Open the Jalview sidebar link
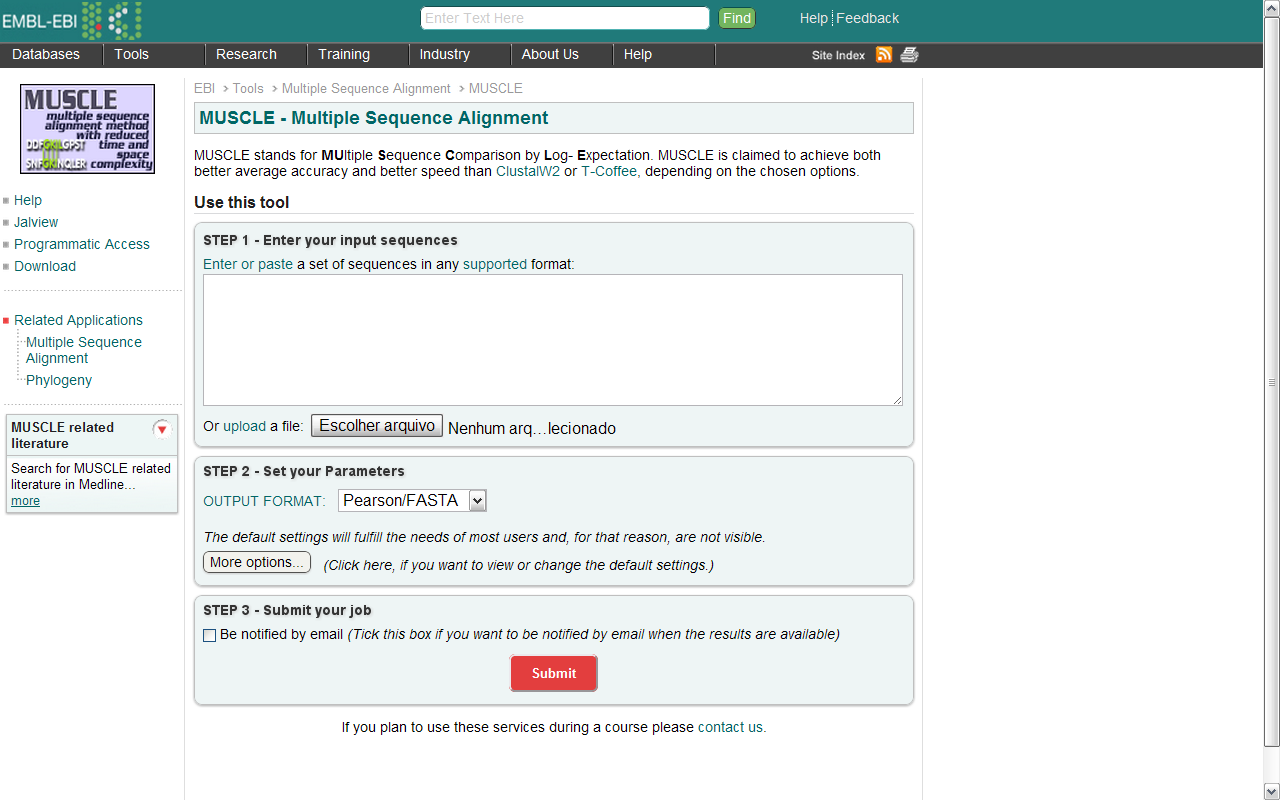The image size is (1280, 800). pyautogui.click(x=36, y=222)
